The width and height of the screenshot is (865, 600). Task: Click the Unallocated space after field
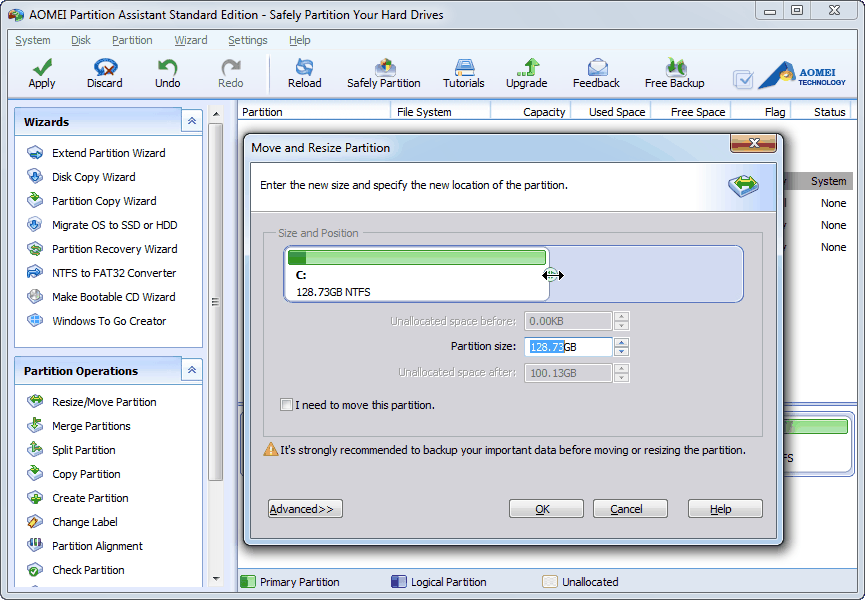coord(568,373)
